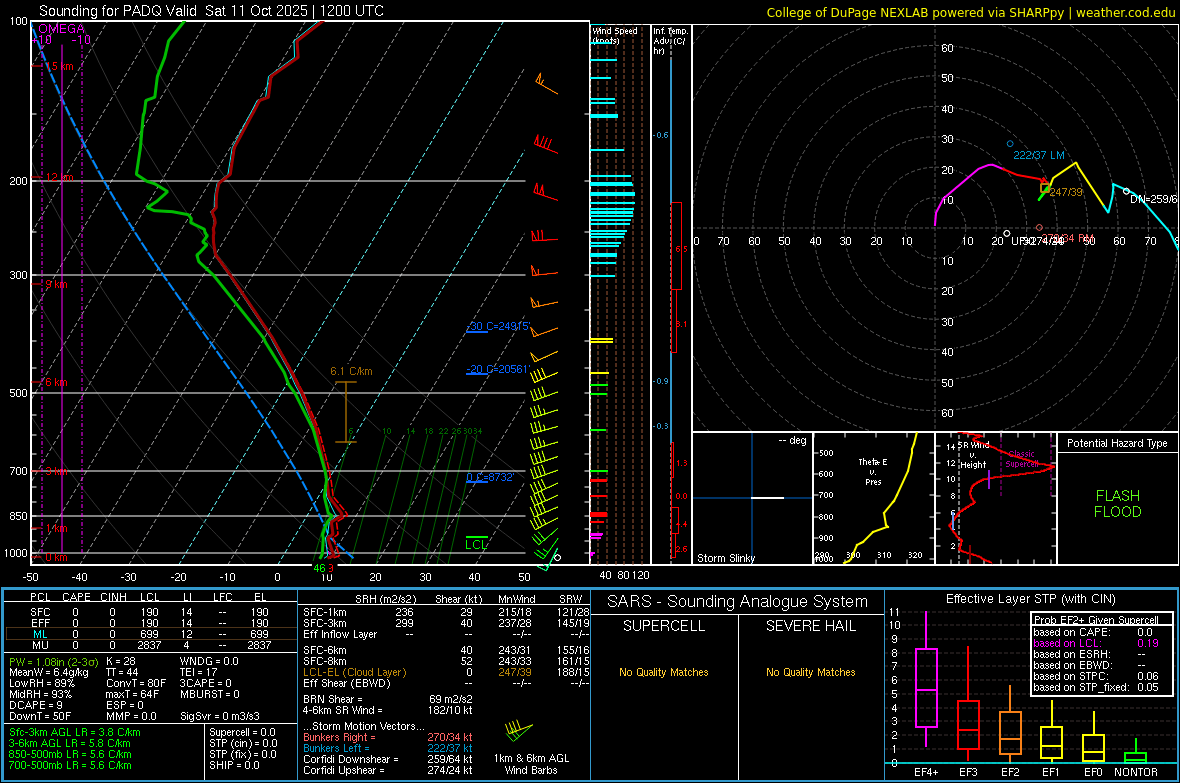1180x783 pixels.
Task: Click the green LCL marker label
Action: [476, 544]
